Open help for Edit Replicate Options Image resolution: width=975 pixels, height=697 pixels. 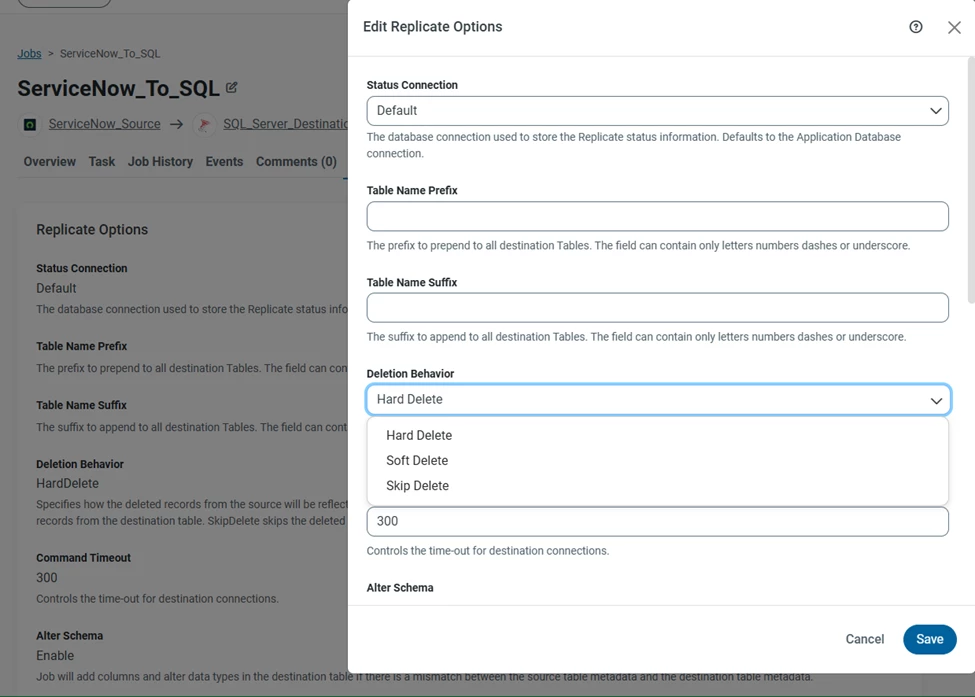(x=915, y=27)
